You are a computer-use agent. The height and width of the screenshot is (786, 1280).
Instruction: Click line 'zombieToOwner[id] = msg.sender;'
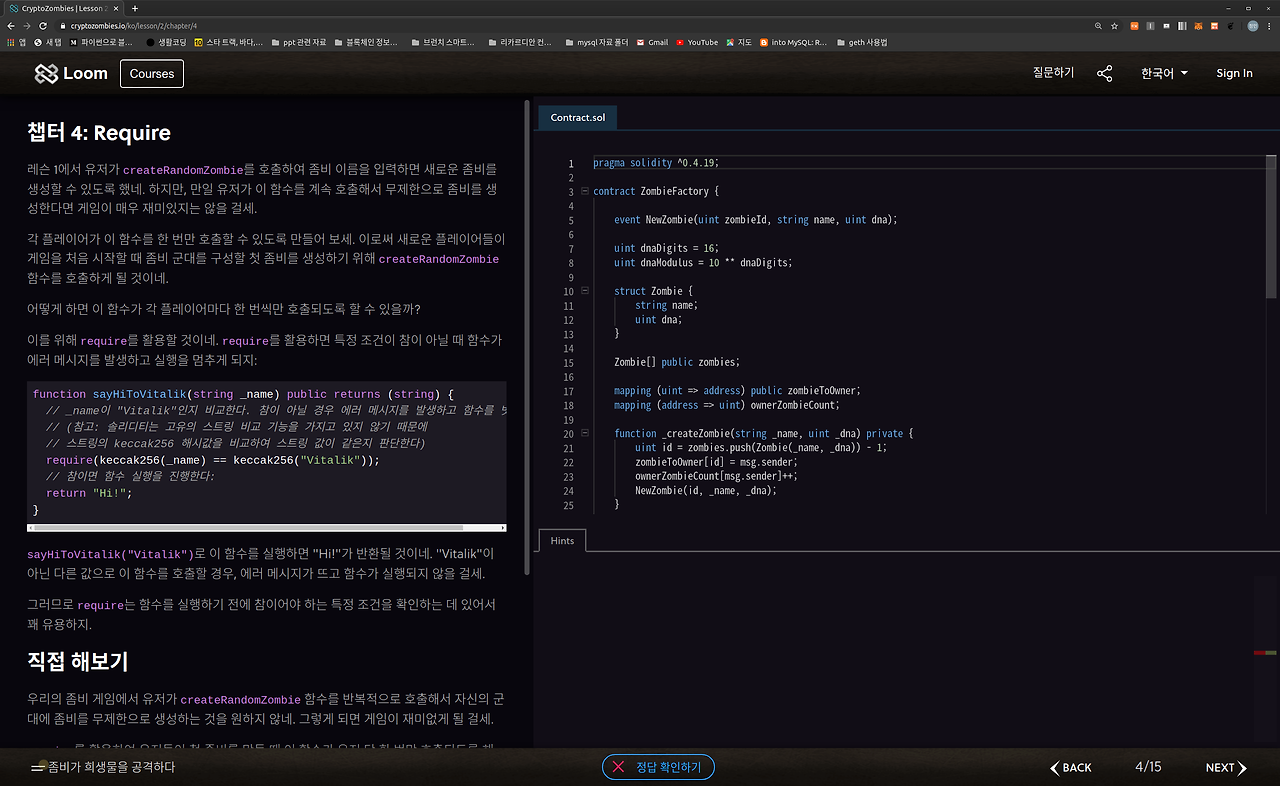[716, 462]
